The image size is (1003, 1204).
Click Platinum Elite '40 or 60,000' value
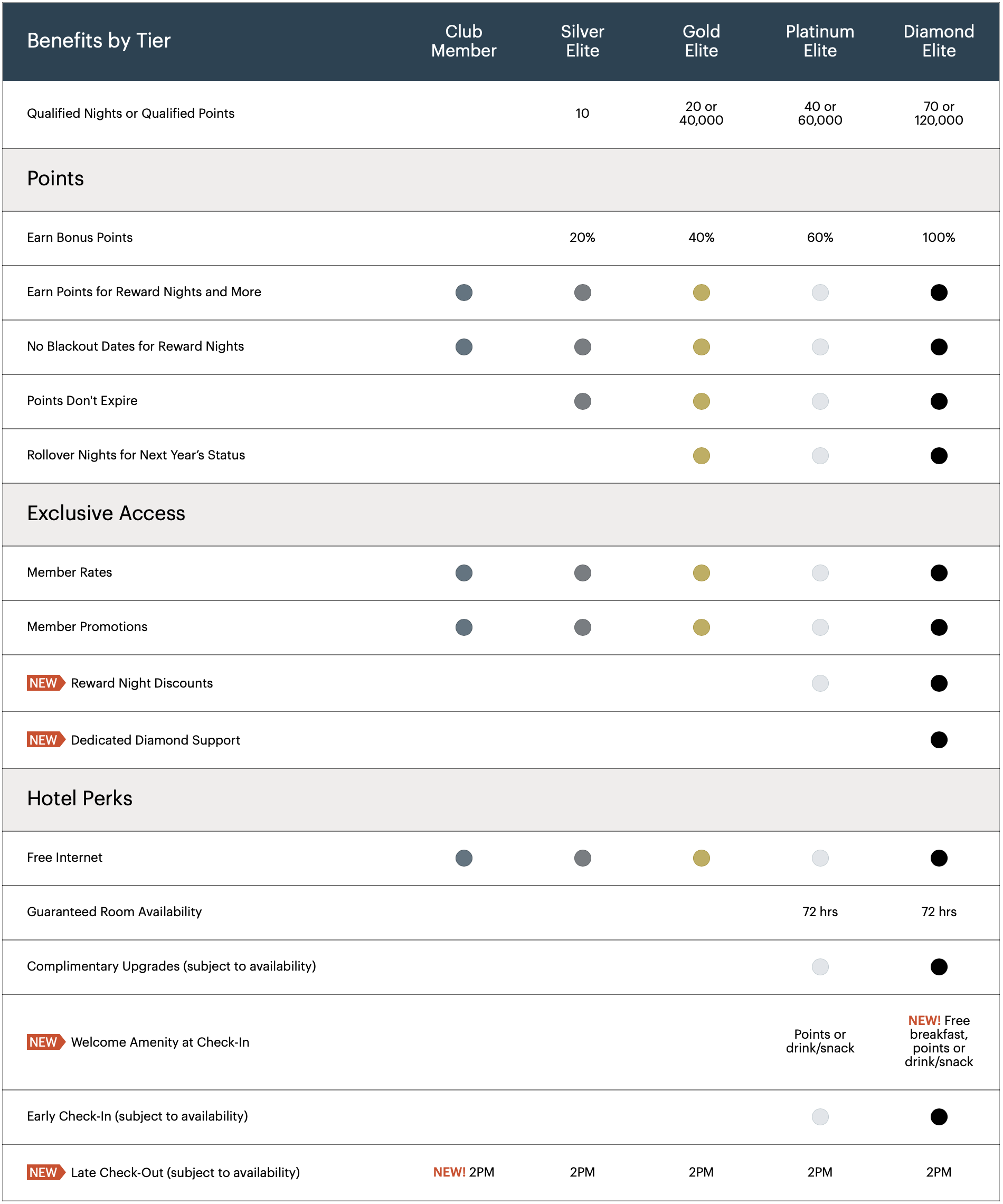click(x=820, y=114)
